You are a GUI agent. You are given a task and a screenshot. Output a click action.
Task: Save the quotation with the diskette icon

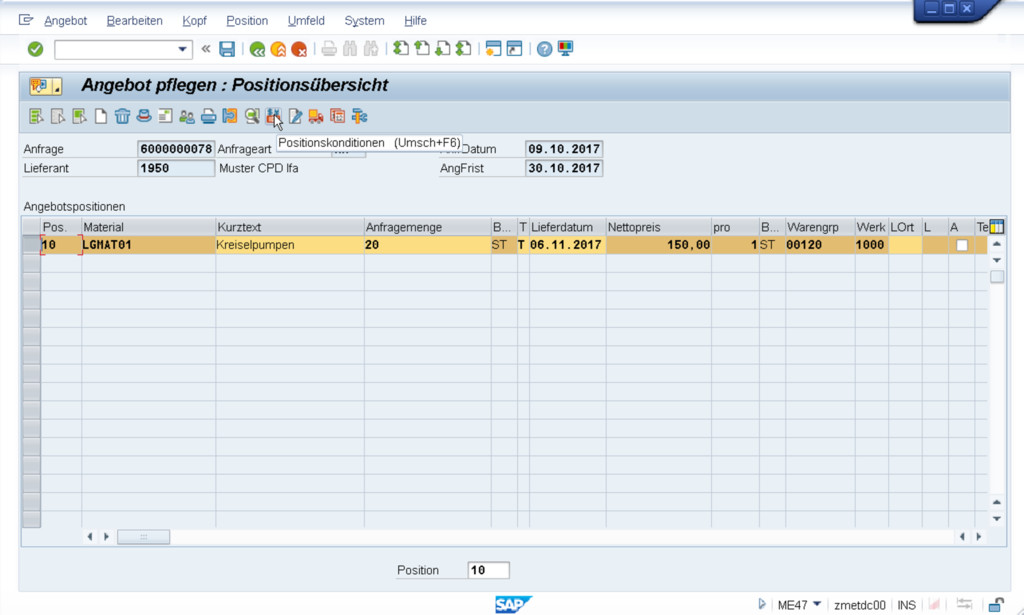point(227,49)
